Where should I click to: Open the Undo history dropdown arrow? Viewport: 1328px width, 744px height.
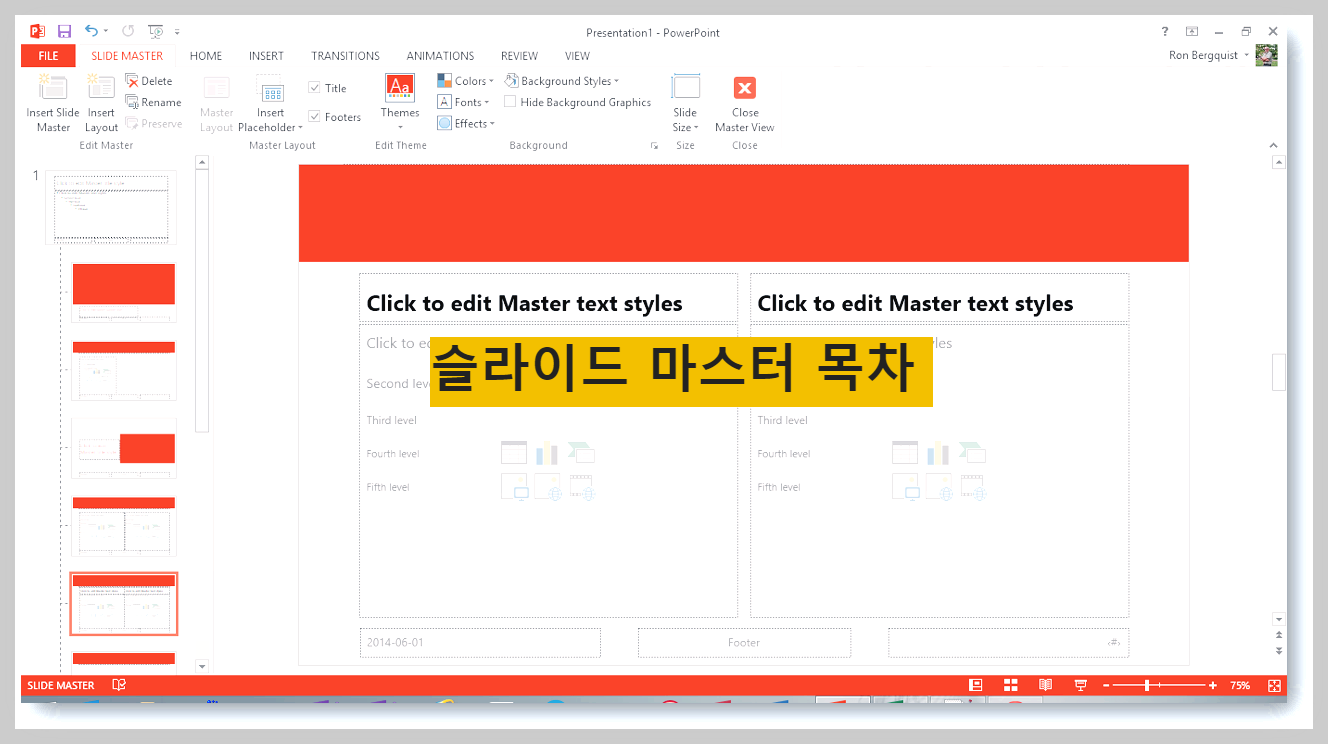(x=105, y=32)
